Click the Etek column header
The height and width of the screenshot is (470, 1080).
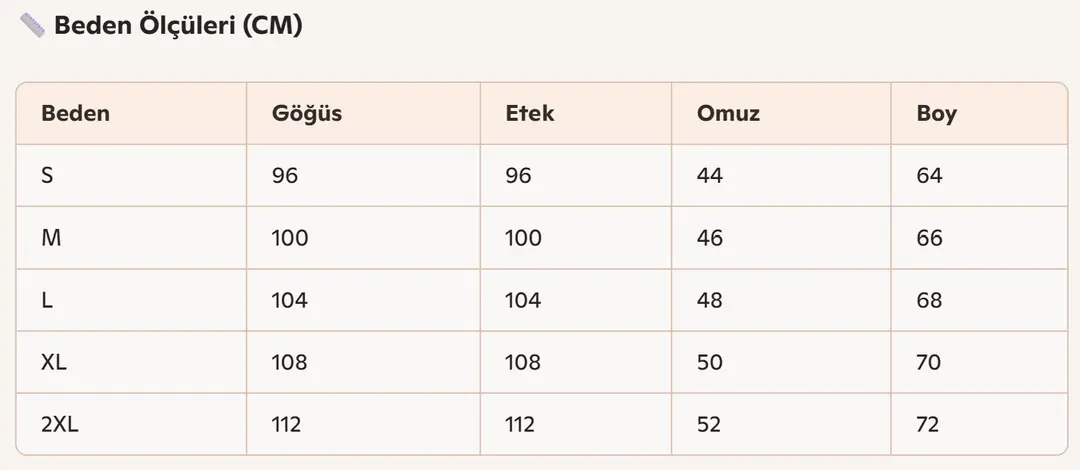(530, 113)
